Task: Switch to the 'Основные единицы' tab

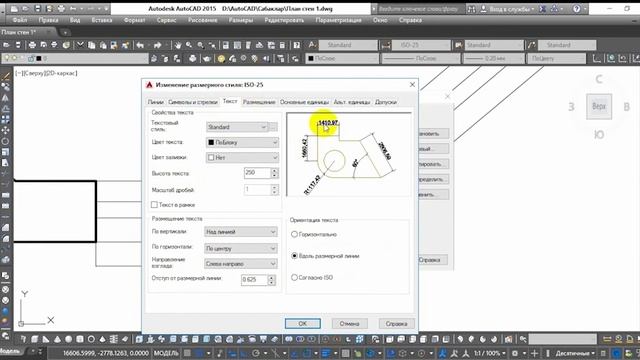Action: [304, 102]
